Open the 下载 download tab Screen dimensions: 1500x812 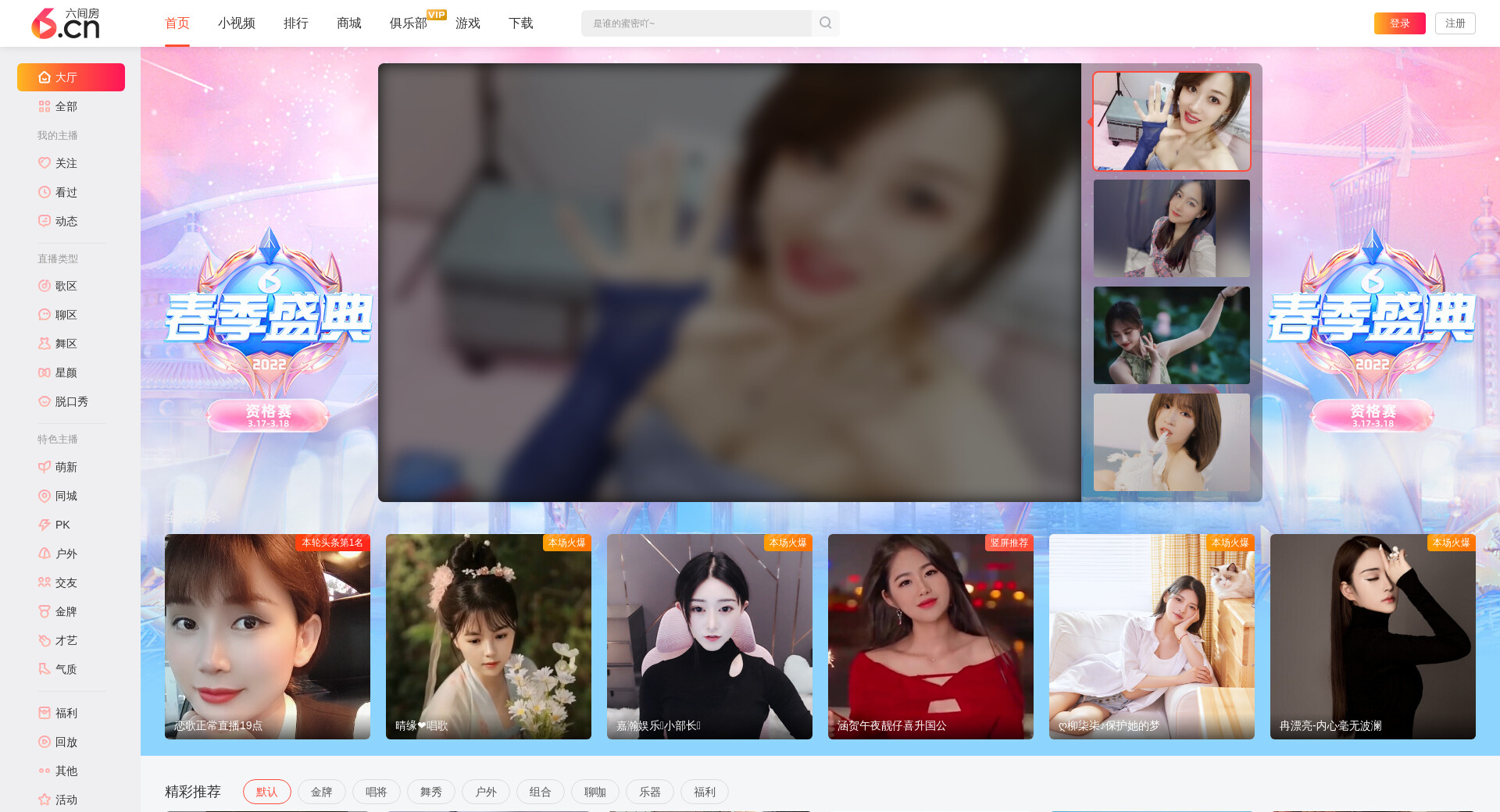pyautogui.click(x=521, y=23)
